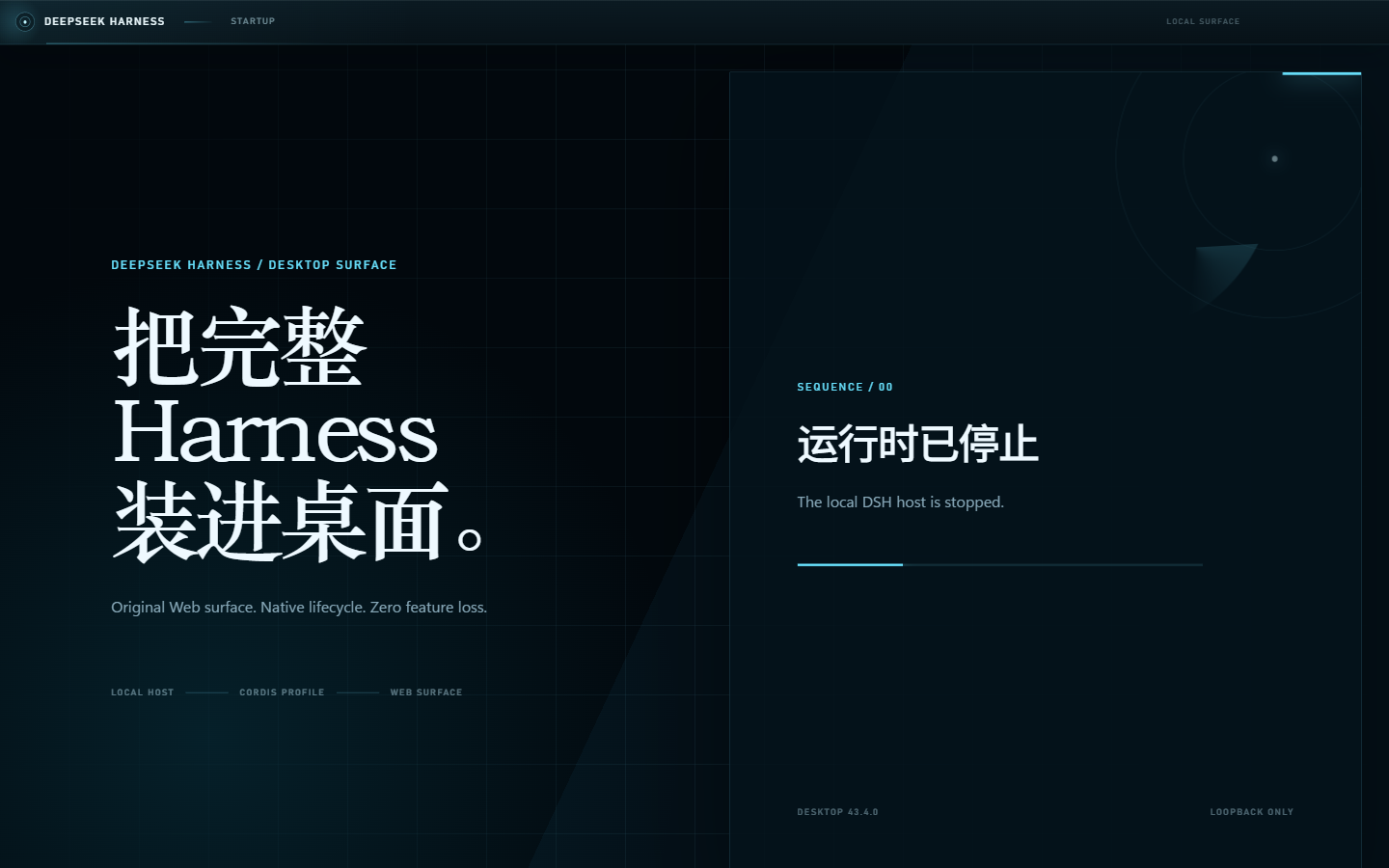Click the Original Web surface tagline text

(x=299, y=608)
